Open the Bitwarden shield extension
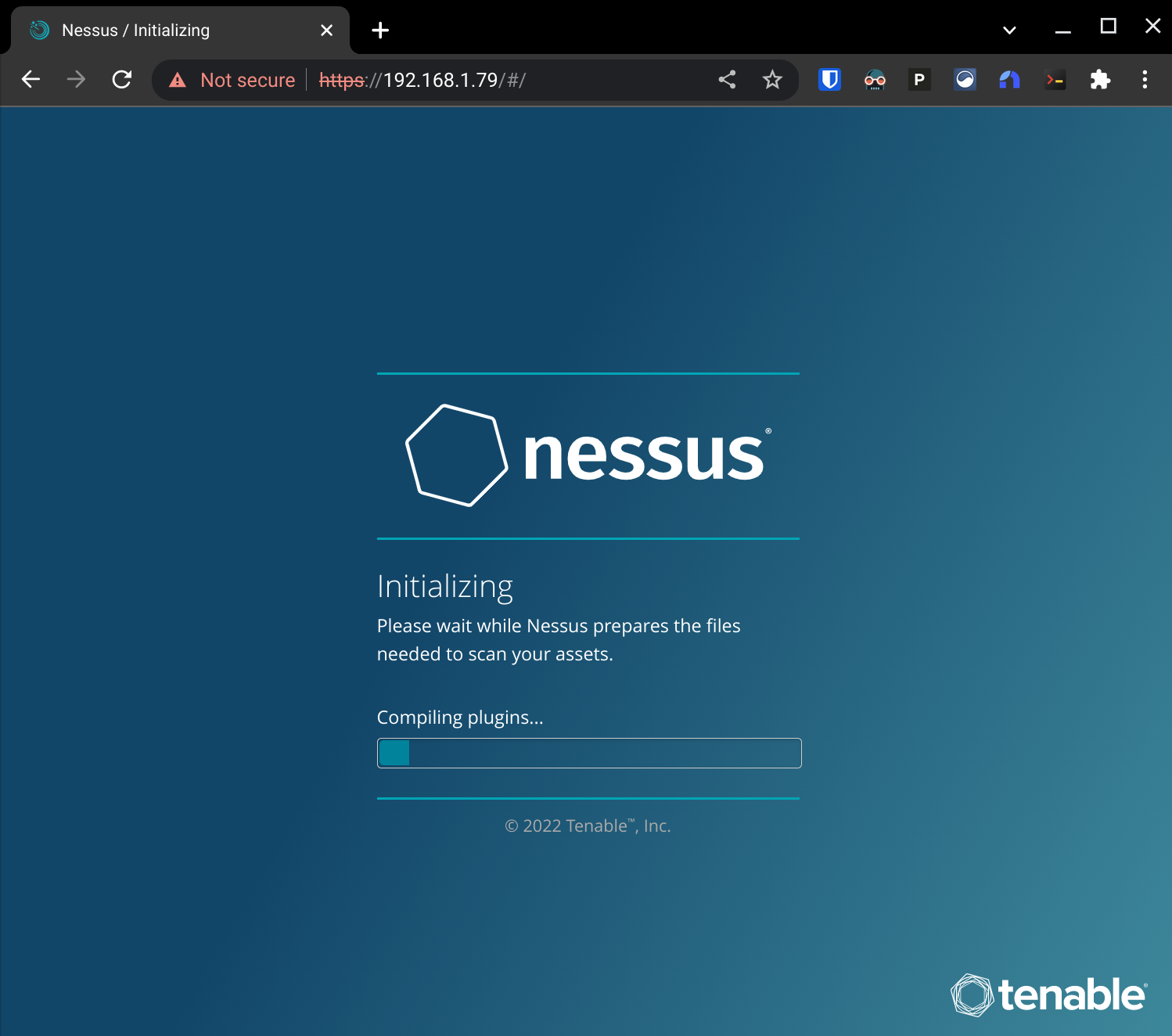 829,79
